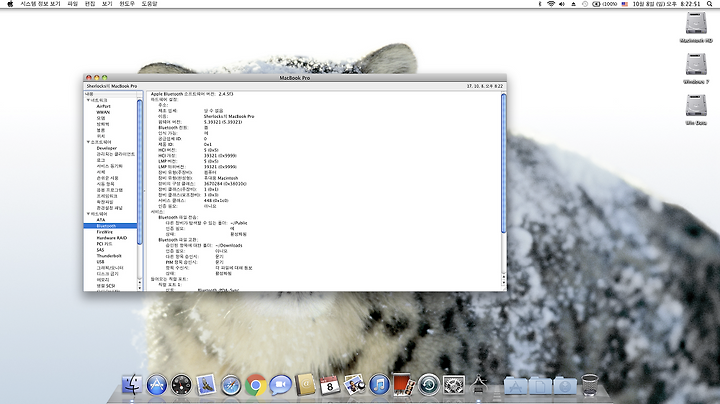Open the Downloads stack in the Dock
Viewport: 720px width, 404px height.
tap(565, 386)
